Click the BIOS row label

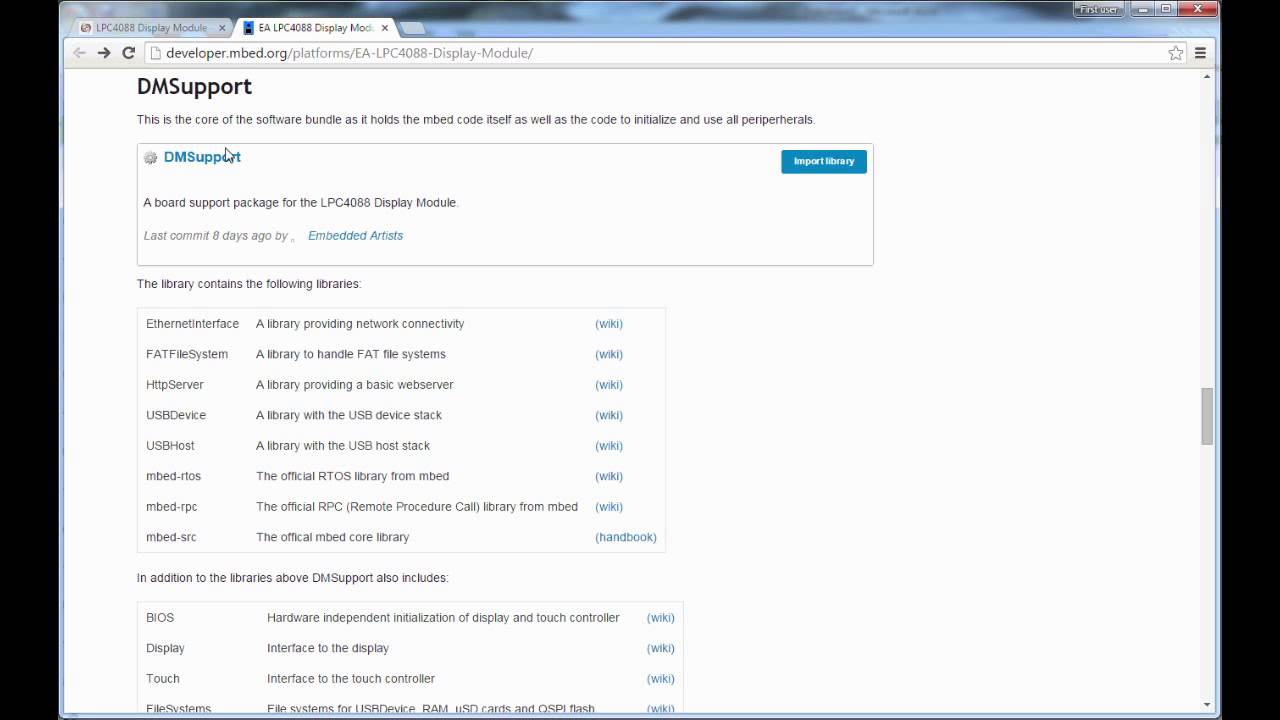[x=160, y=618]
